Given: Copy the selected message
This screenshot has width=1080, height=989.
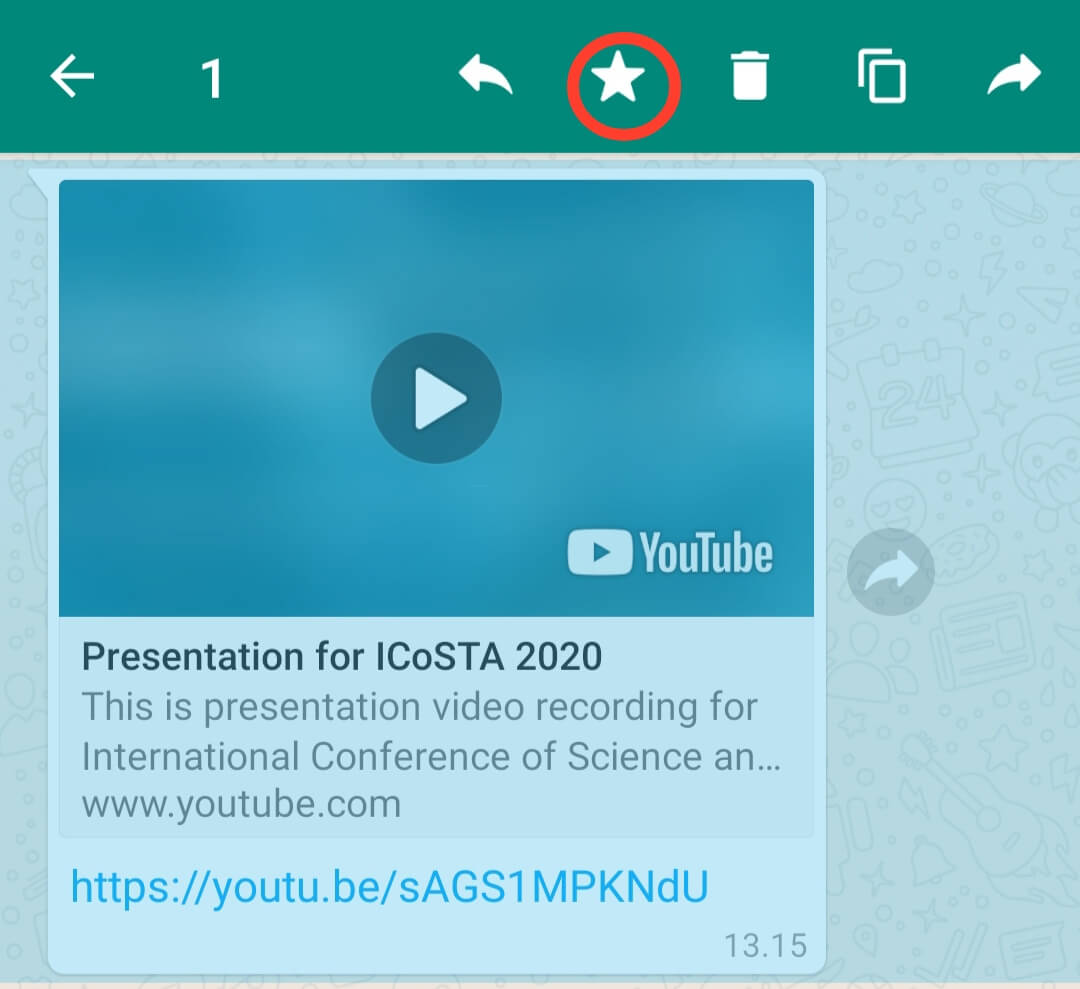Looking at the screenshot, I should click(882, 76).
